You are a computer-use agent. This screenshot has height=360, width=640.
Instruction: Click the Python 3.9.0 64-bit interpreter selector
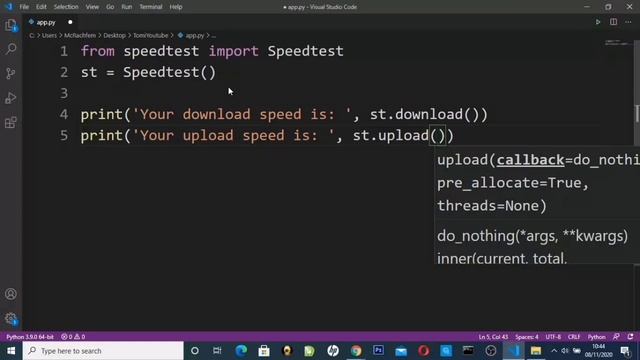click(x=30, y=337)
